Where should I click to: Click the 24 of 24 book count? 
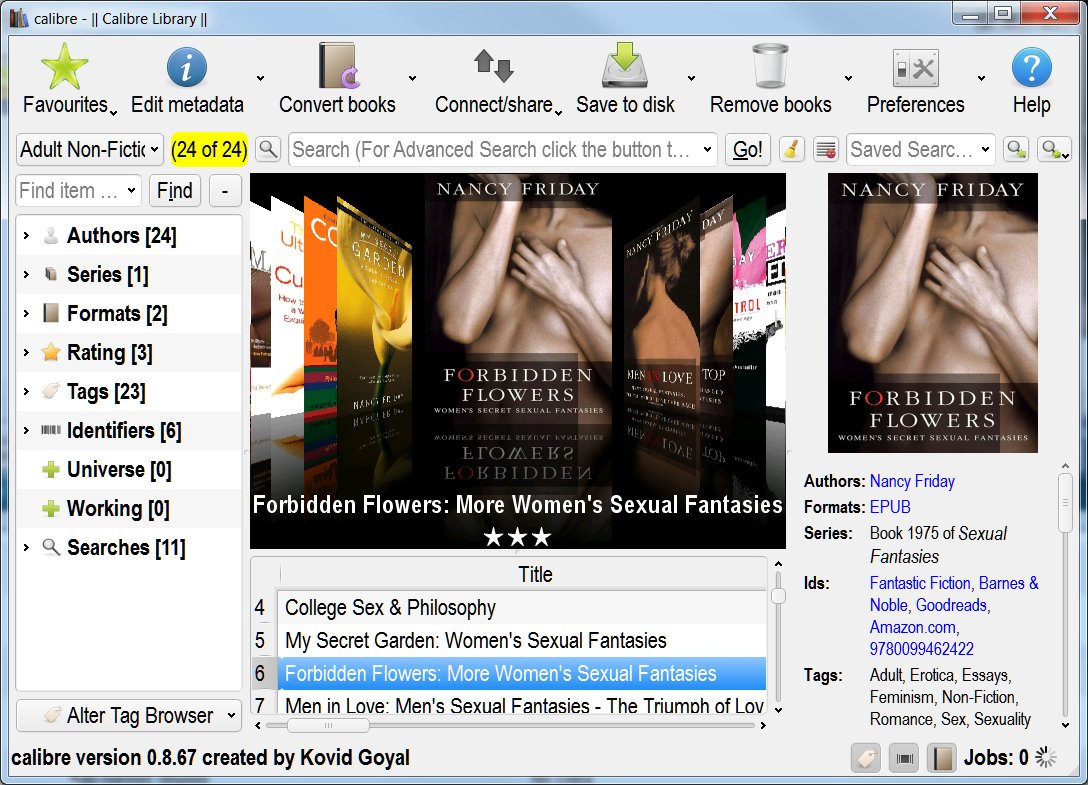(209, 149)
